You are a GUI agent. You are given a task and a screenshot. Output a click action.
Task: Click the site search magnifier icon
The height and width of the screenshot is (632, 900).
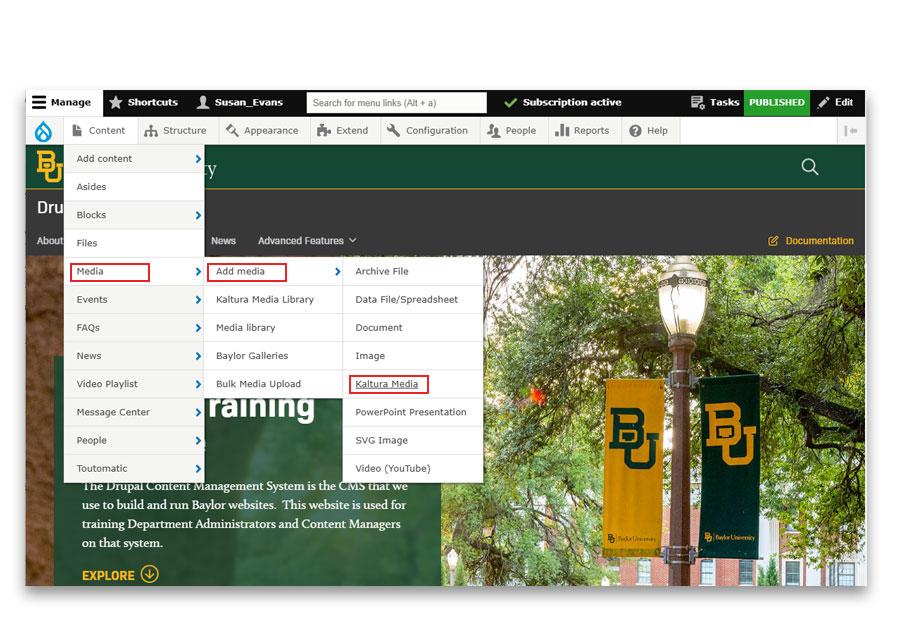(809, 167)
